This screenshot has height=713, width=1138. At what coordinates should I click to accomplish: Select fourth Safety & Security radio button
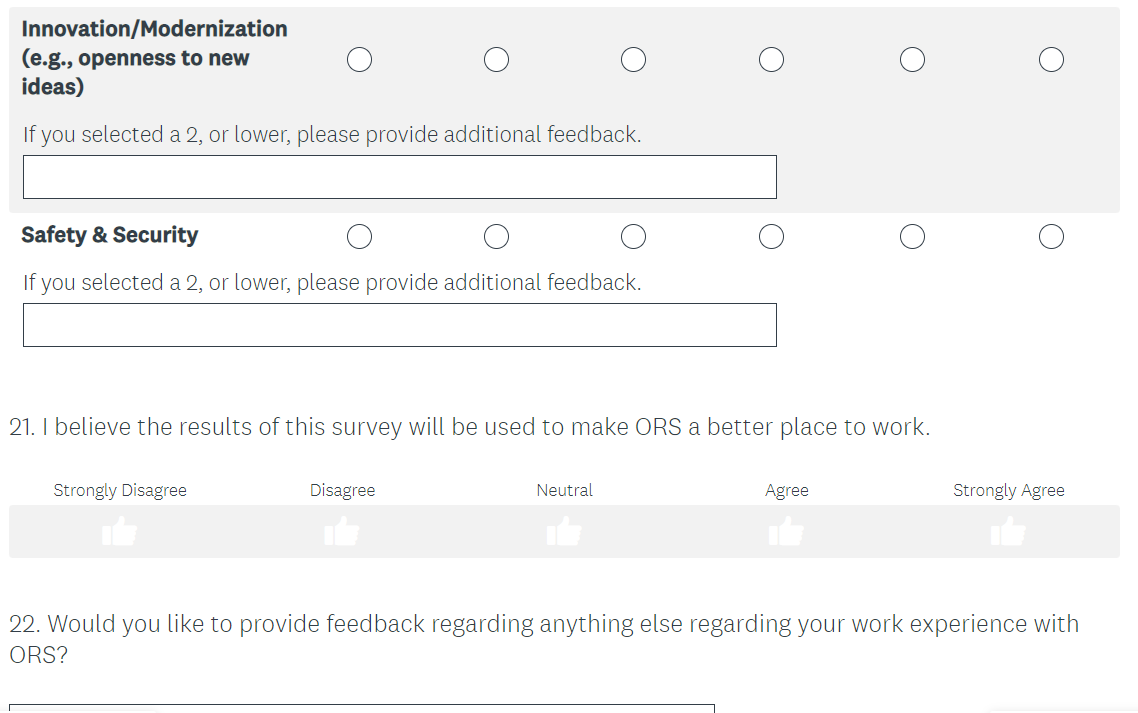click(771, 237)
